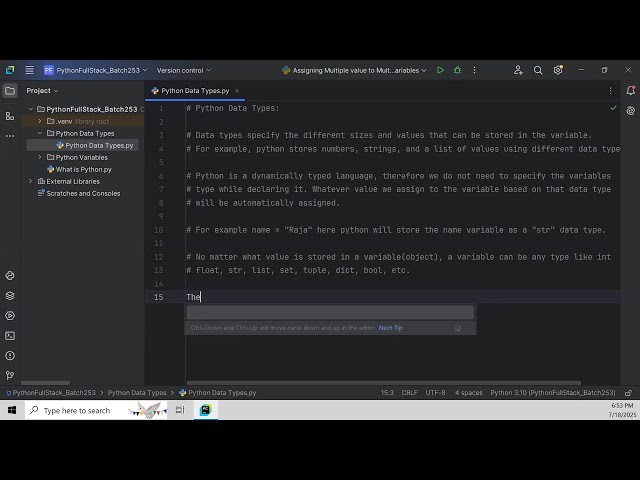
Task: Open AI Assistant spiral icon
Action: tap(631, 111)
